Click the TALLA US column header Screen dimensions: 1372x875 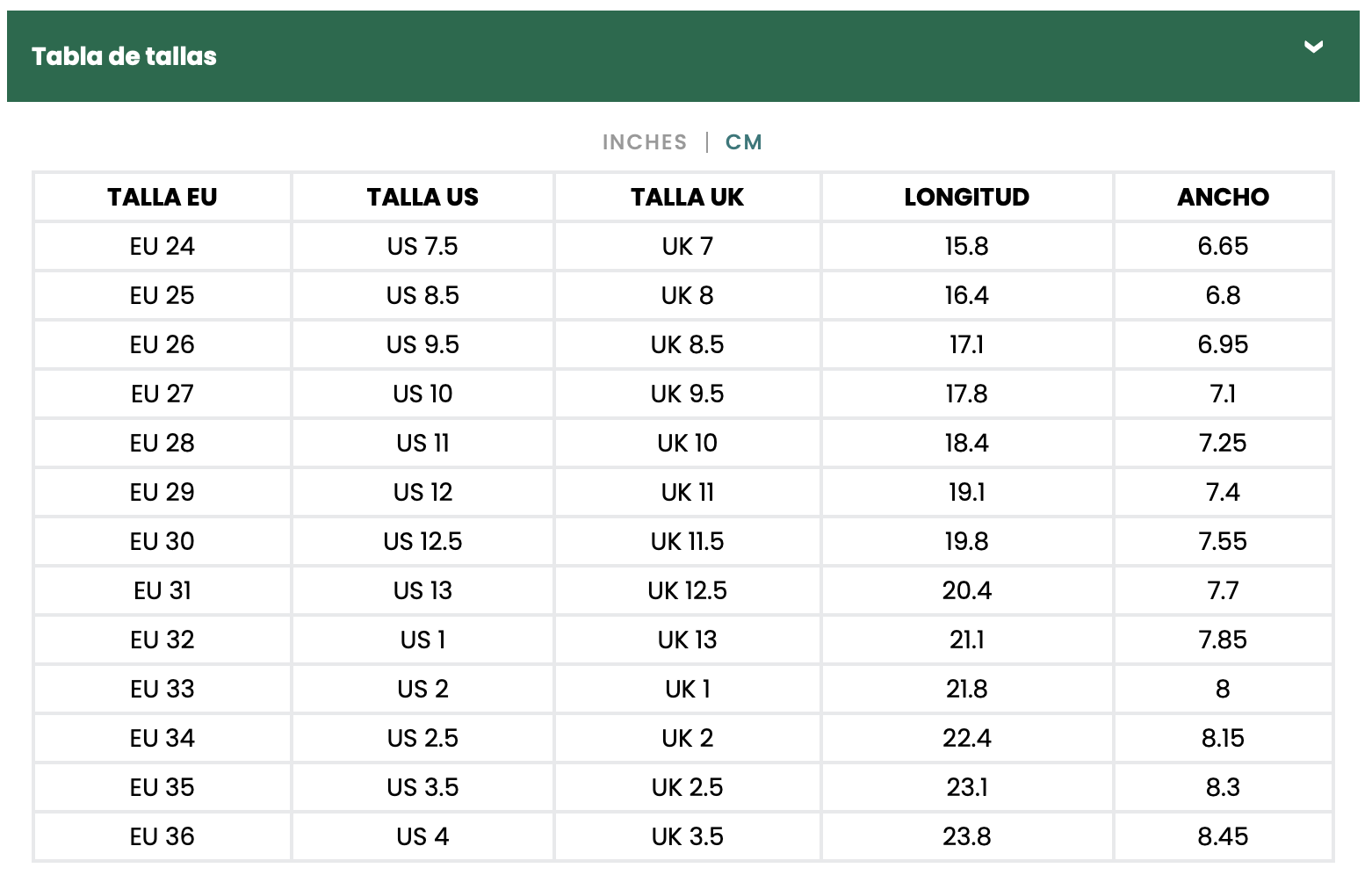[x=422, y=197]
